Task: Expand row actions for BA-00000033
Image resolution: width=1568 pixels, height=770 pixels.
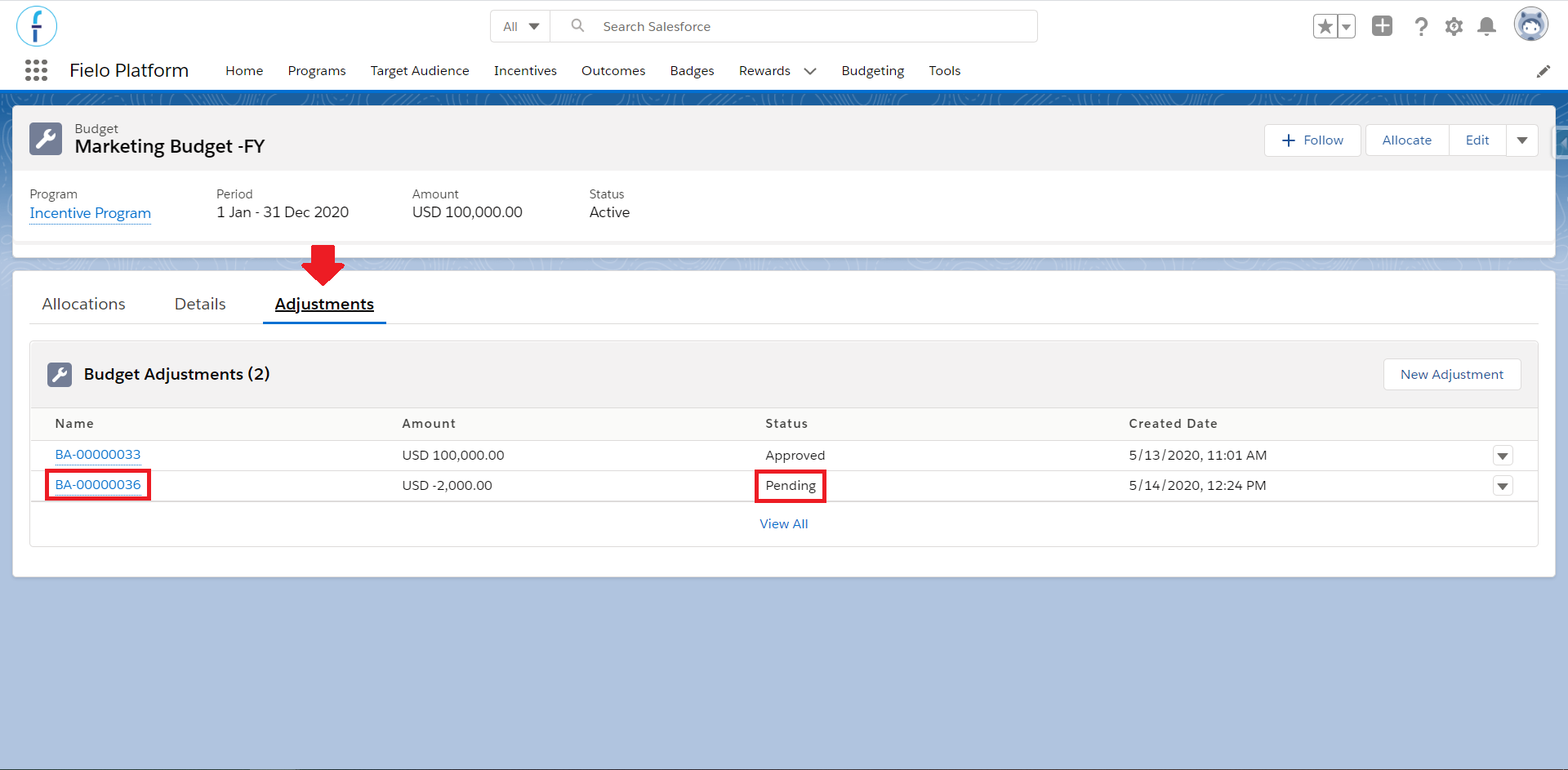Action: tap(1503, 456)
